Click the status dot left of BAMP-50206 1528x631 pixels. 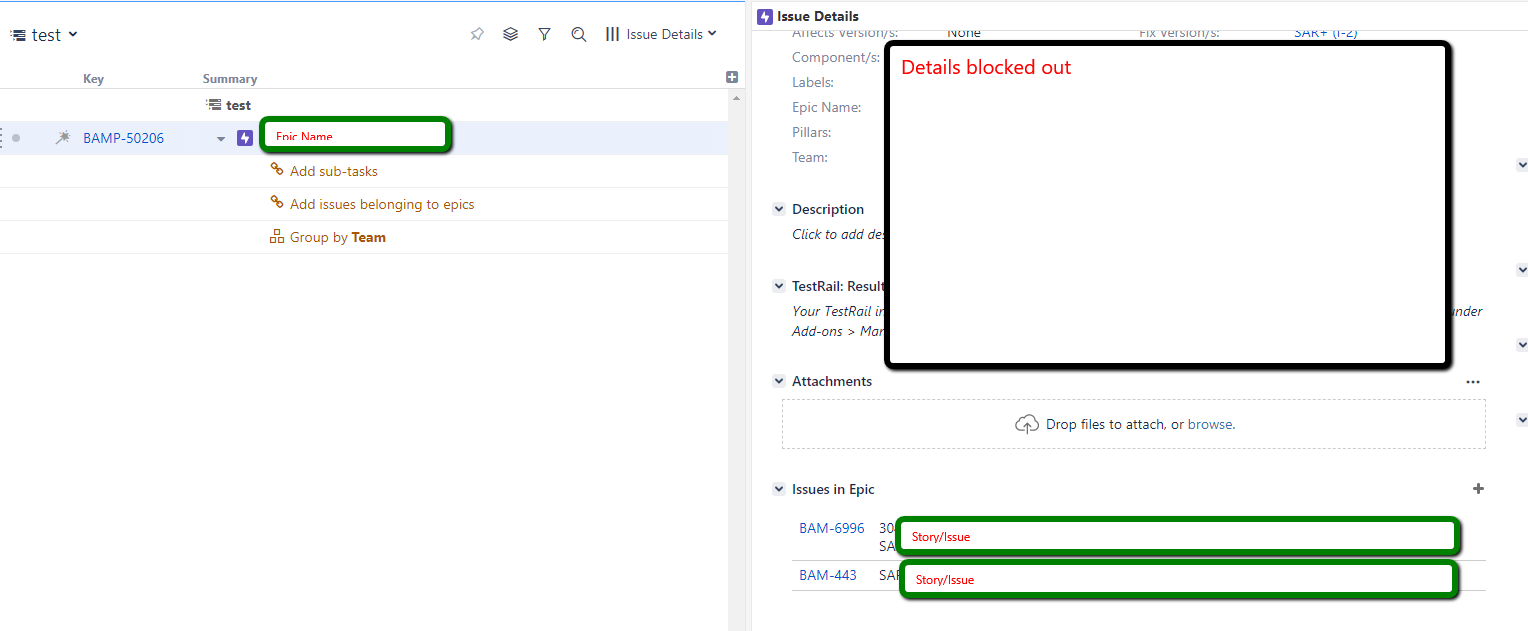point(16,138)
